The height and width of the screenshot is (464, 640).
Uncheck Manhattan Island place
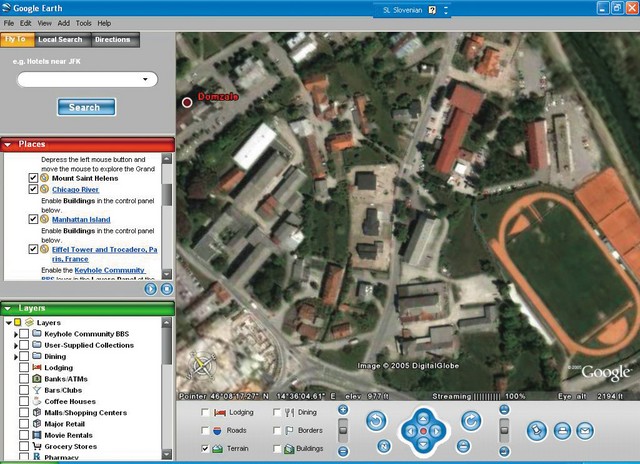point(33,219)
